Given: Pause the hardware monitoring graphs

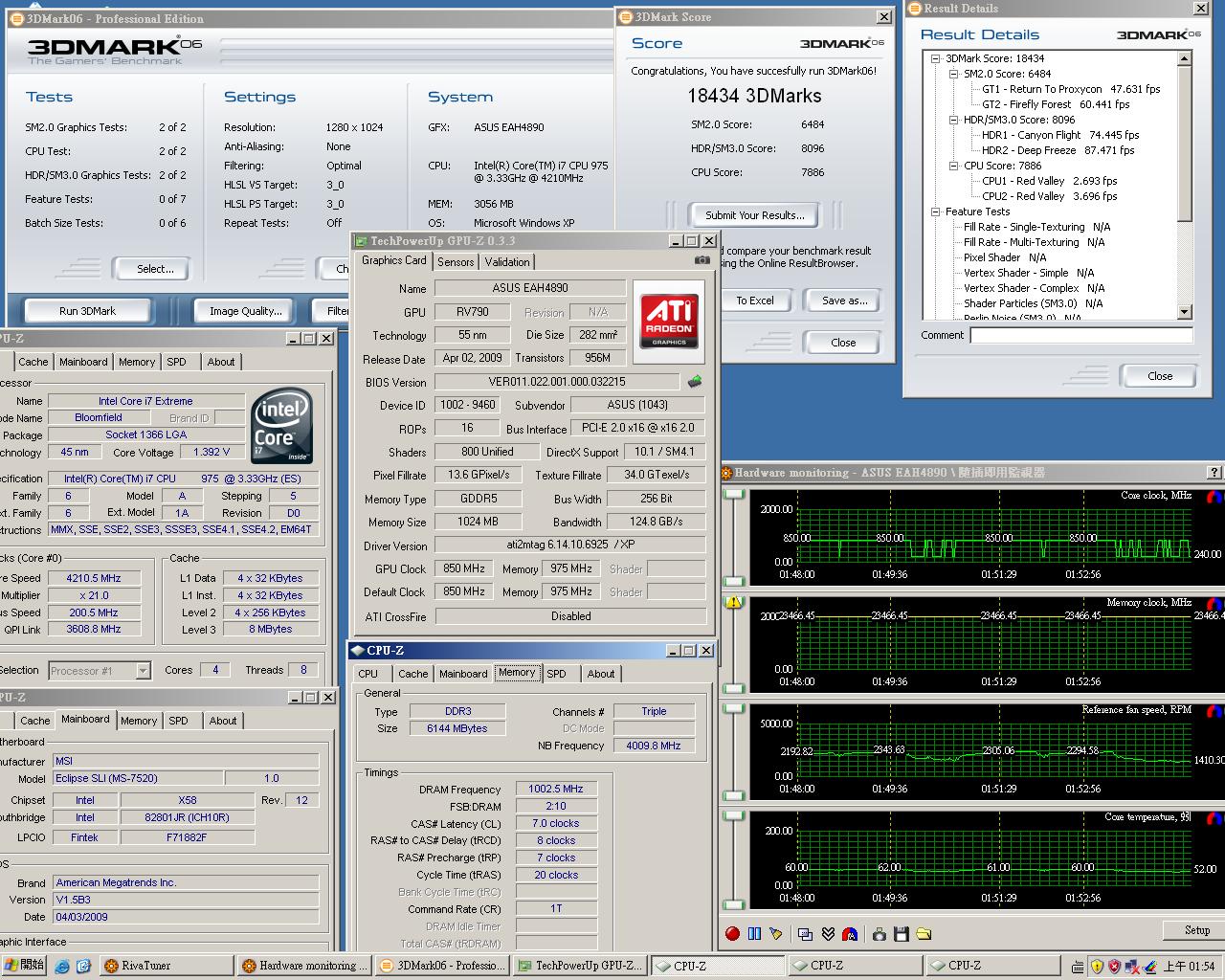Looking at the screenshot, I should point(754,933).
